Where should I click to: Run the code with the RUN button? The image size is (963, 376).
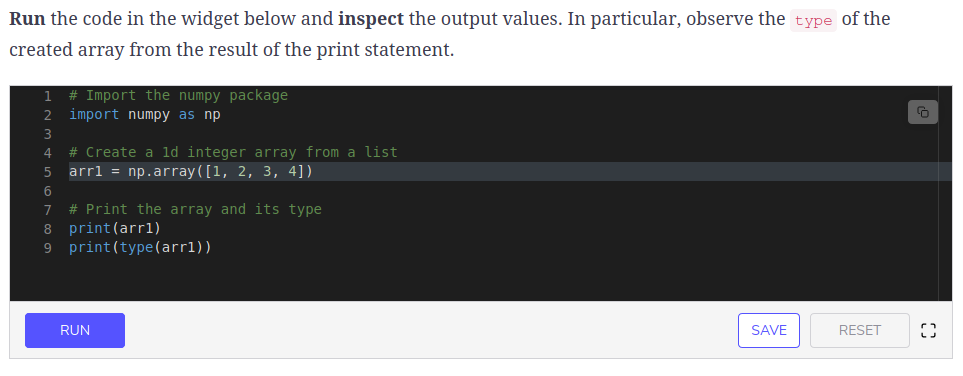[75, 331]
